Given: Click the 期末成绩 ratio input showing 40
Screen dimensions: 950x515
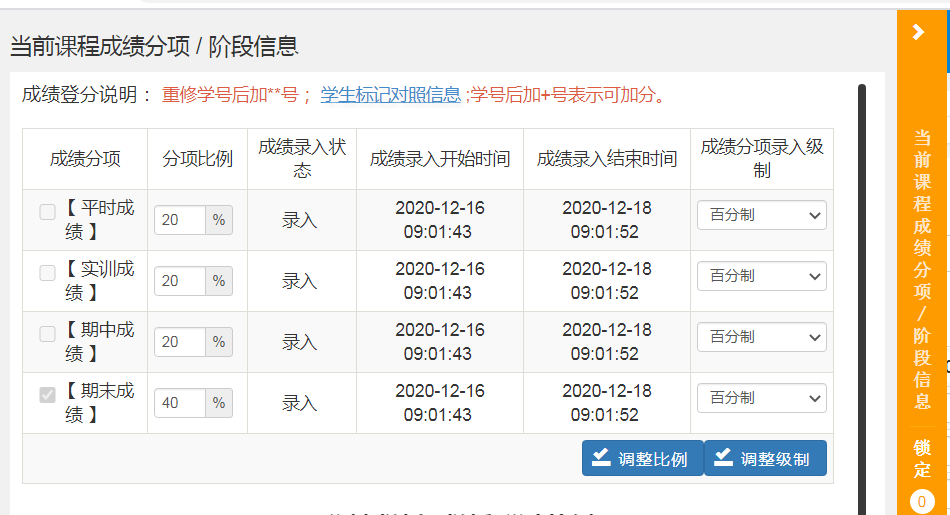Looking at the screenshot, I should 180,403.
